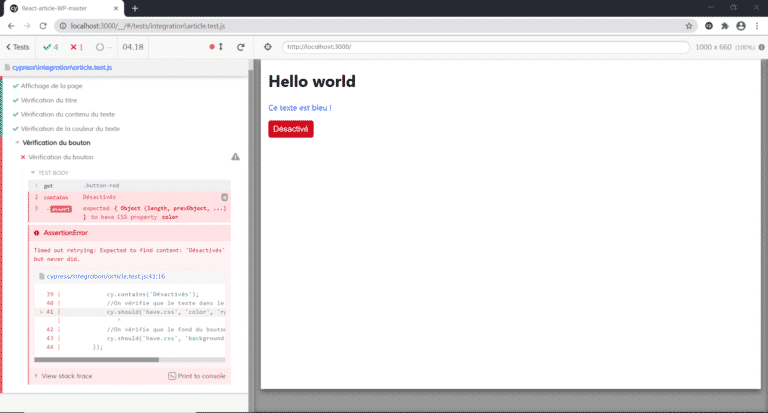Click the Hello world heading
The image size is (768, 413).
(312, 81)
